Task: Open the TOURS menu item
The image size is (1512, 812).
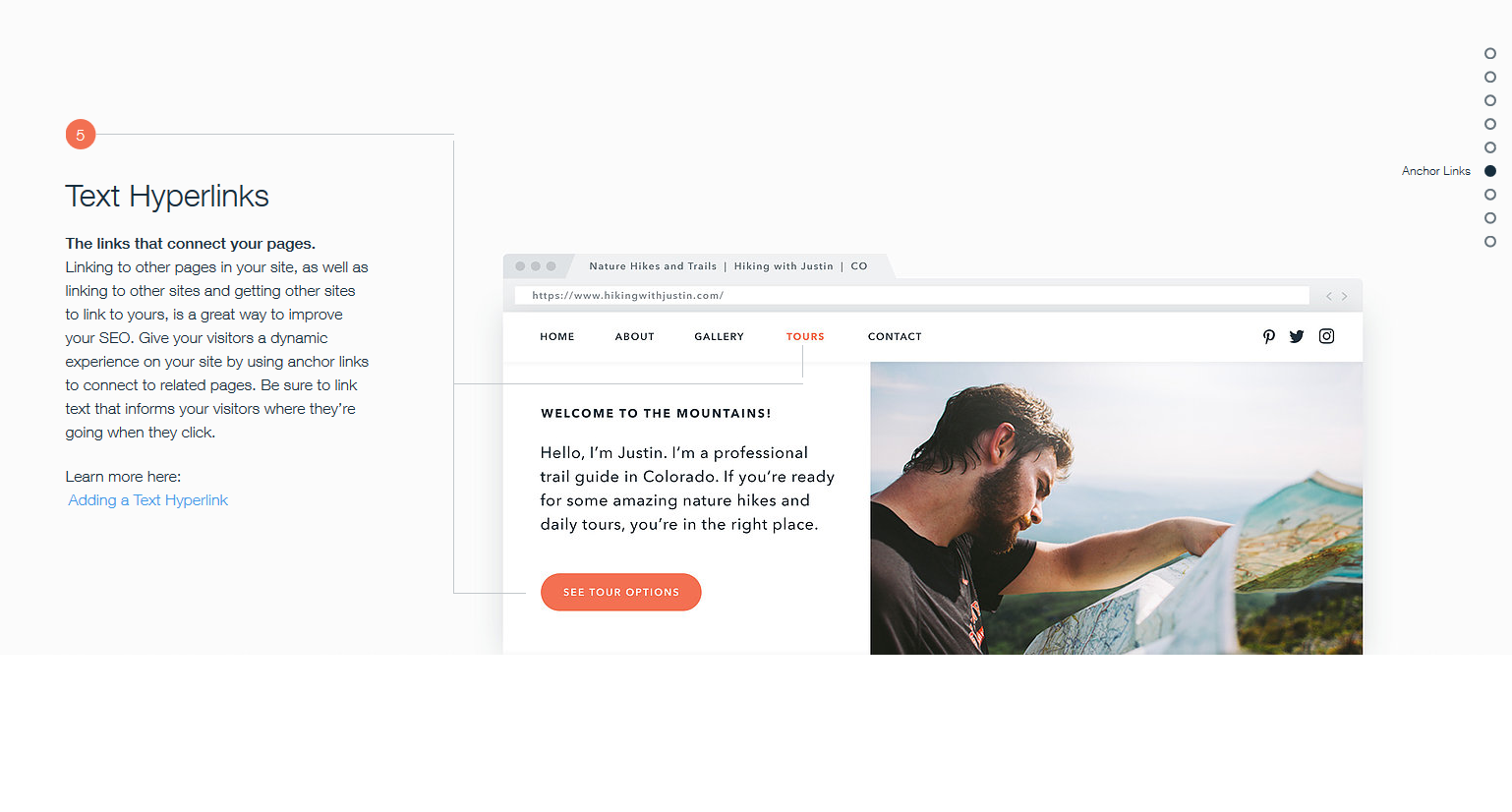Action: [x=805, y=336]
